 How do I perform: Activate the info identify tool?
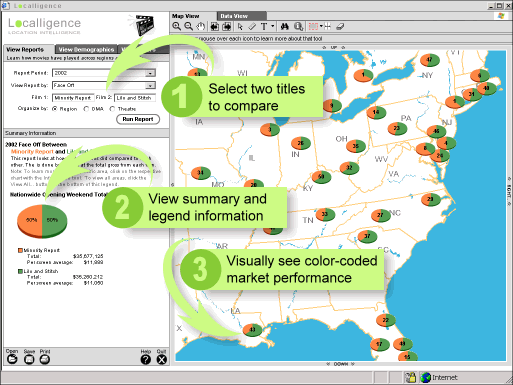(299, 26)
